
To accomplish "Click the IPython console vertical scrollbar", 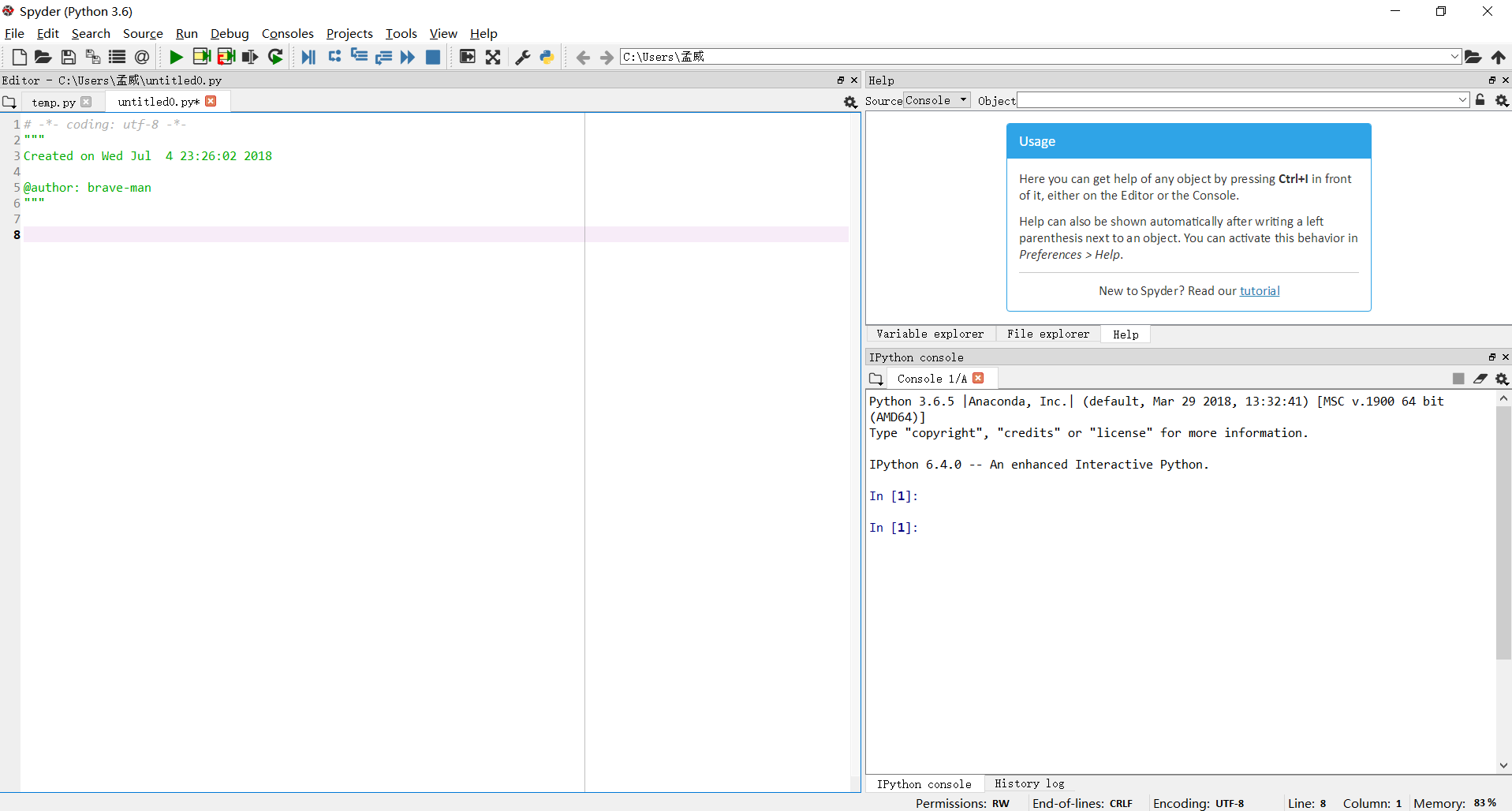I will click(x=1503, y=533).
